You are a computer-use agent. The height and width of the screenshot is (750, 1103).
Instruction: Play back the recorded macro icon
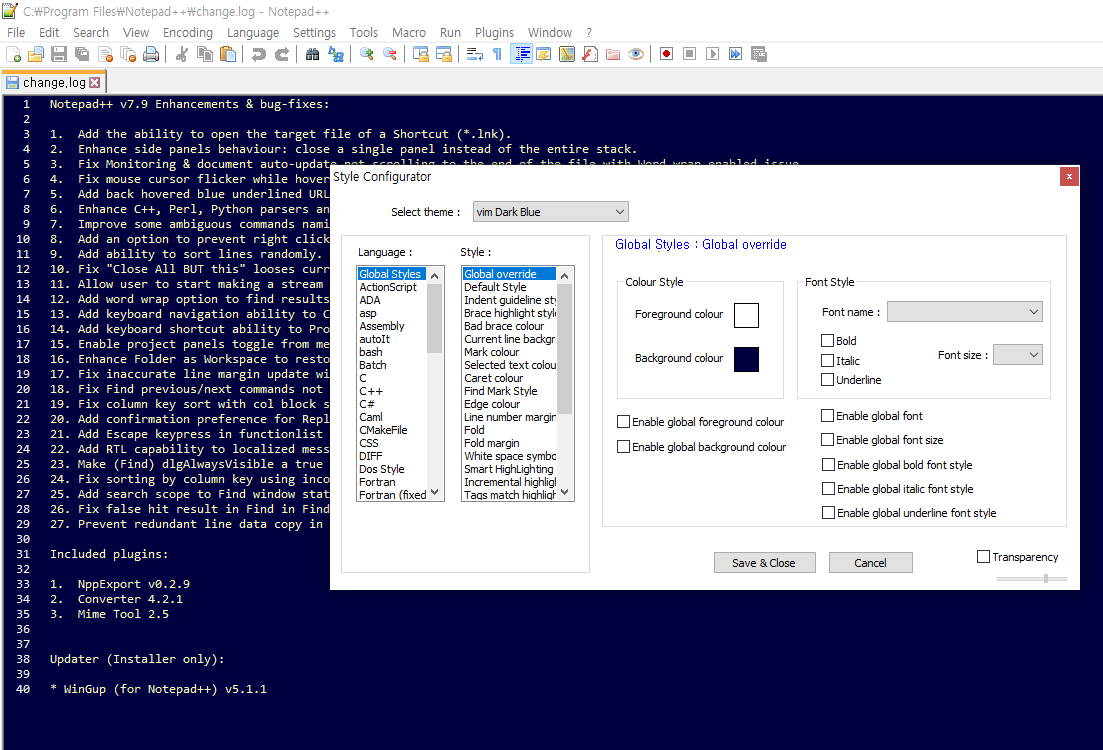click(x=713, y=54)
